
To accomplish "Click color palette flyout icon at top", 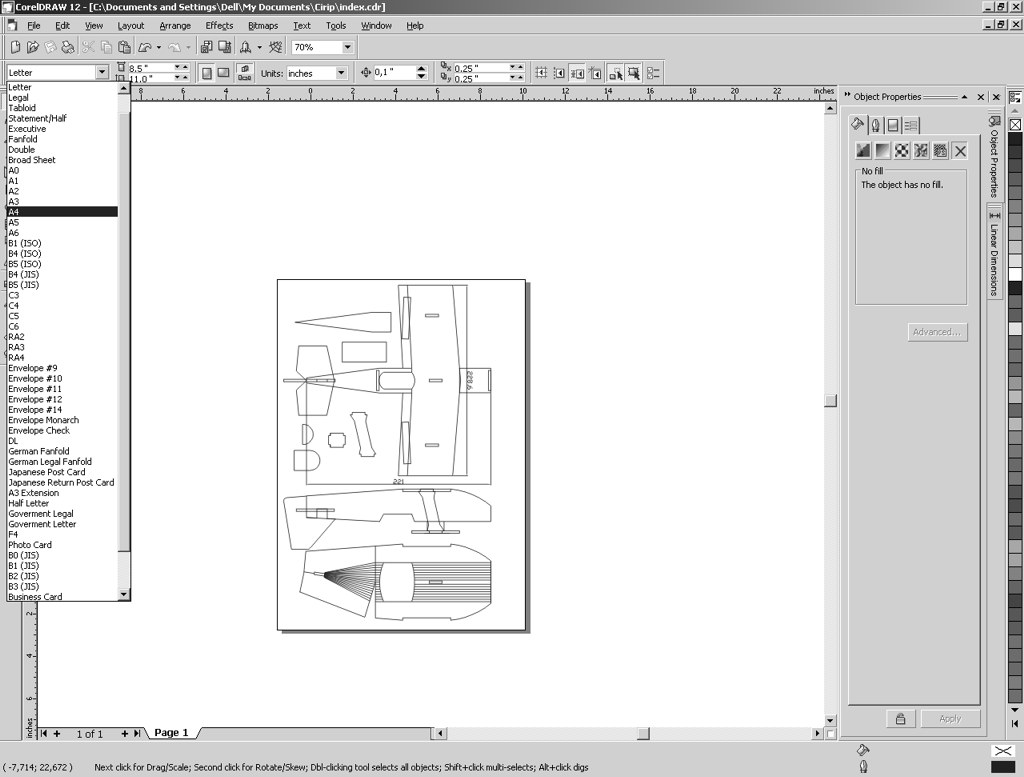I will (x=1015, y=97).
